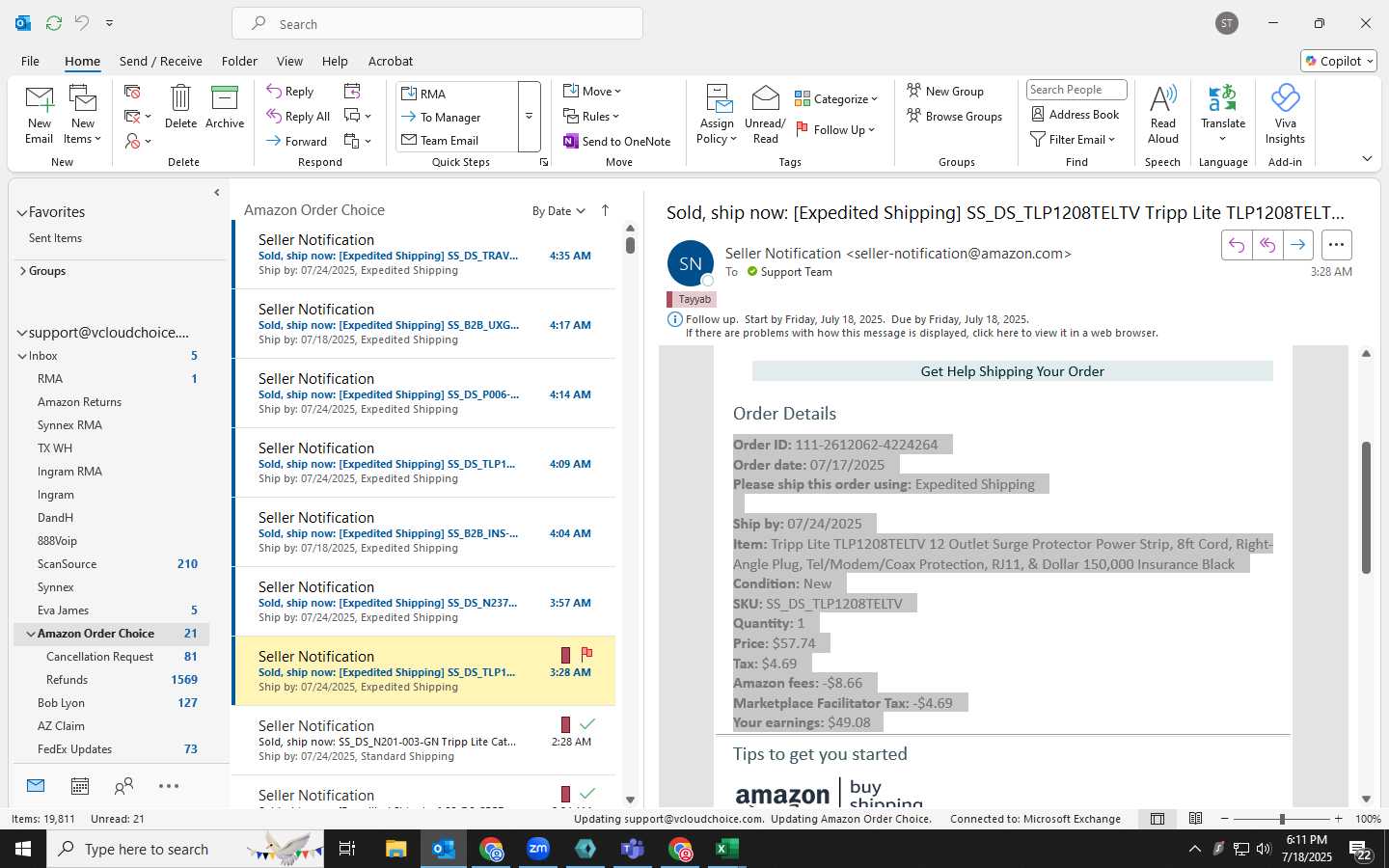Open more actions ellipsis in reading pane

point(1336,245)
